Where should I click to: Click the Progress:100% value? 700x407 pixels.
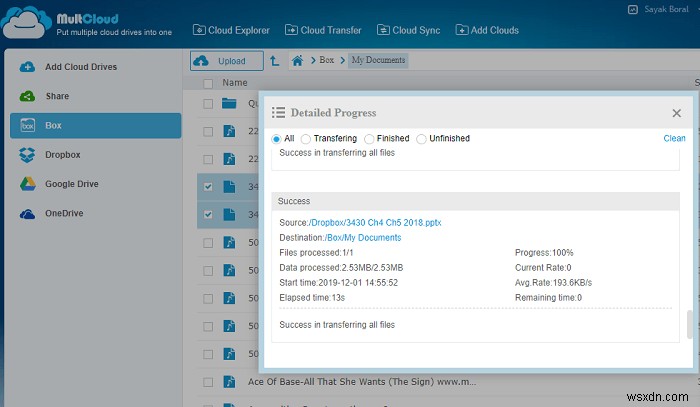pyautogui.click(x=544, y=253)
